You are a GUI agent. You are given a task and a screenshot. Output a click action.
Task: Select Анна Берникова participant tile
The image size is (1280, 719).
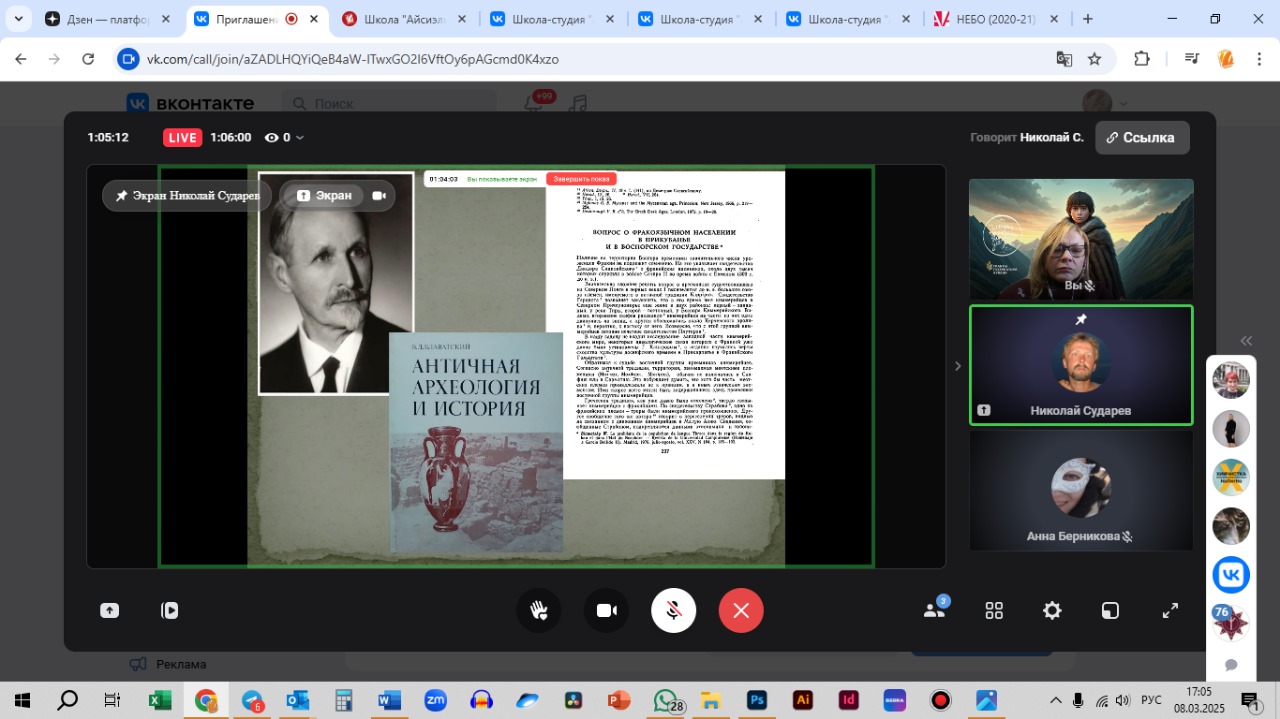click(1081, 490)
